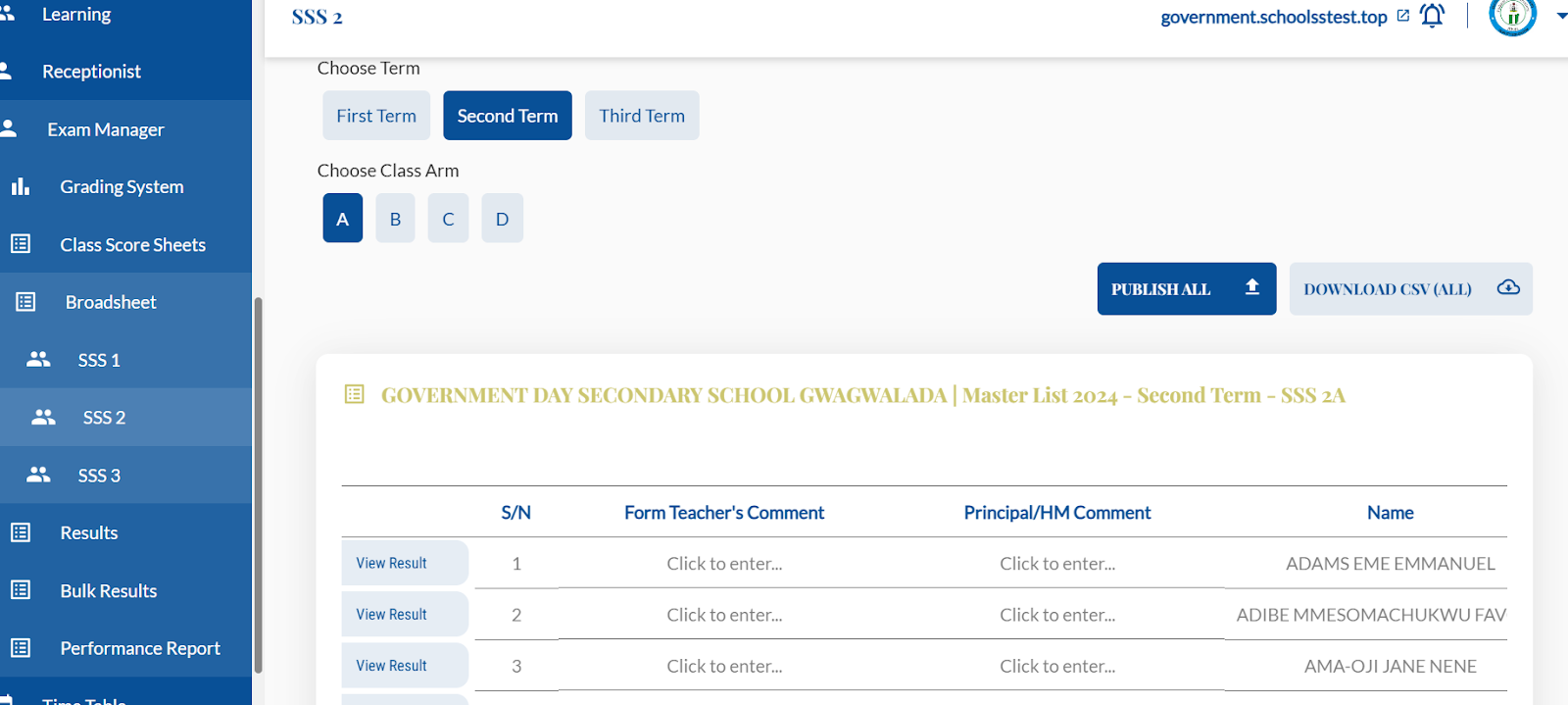The image size is (1568, 705).
Task: Click the notification bell icon
Action: tap(1432, 16)
